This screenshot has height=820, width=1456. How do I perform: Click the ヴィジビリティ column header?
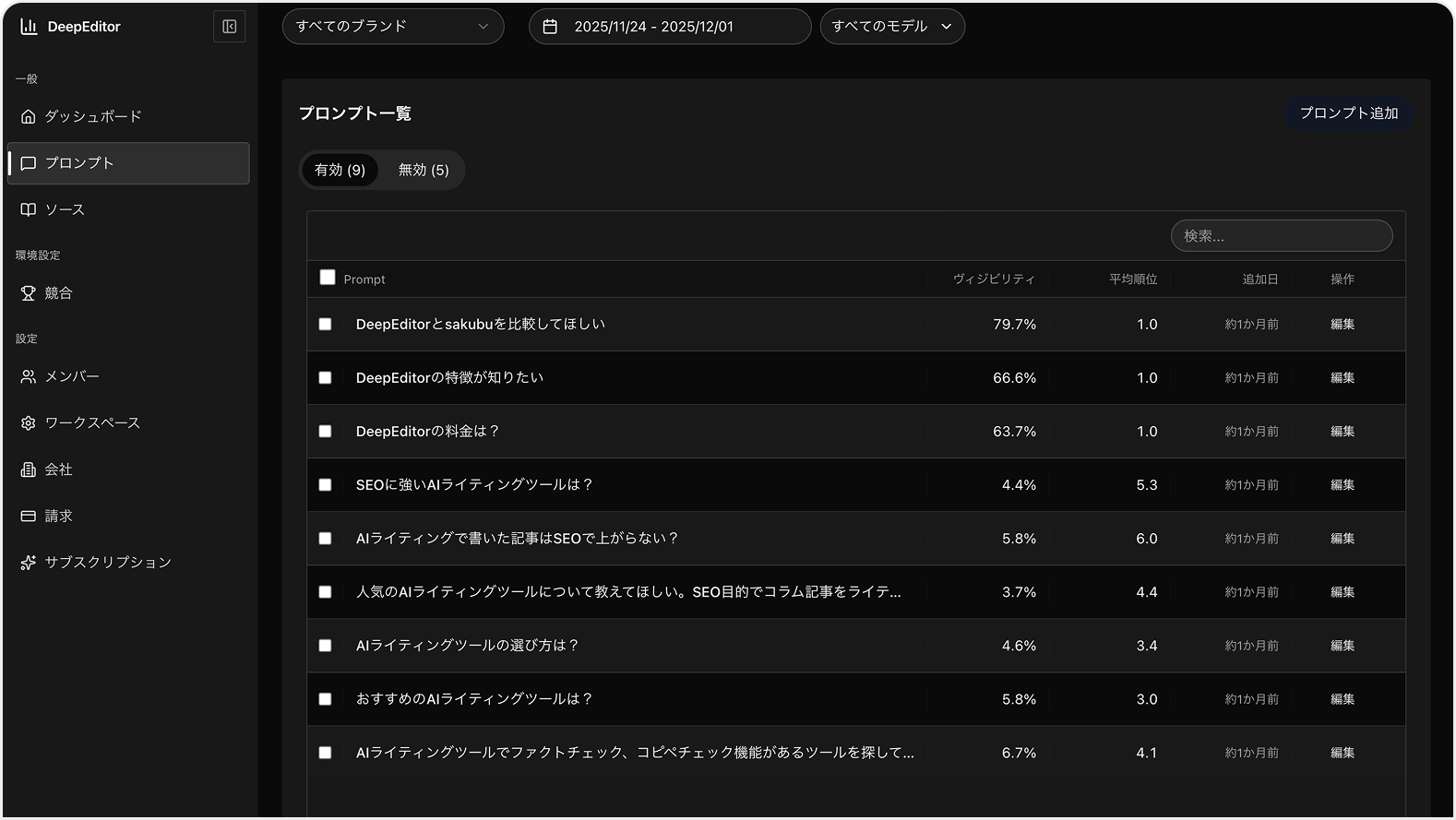click(994, 279)
